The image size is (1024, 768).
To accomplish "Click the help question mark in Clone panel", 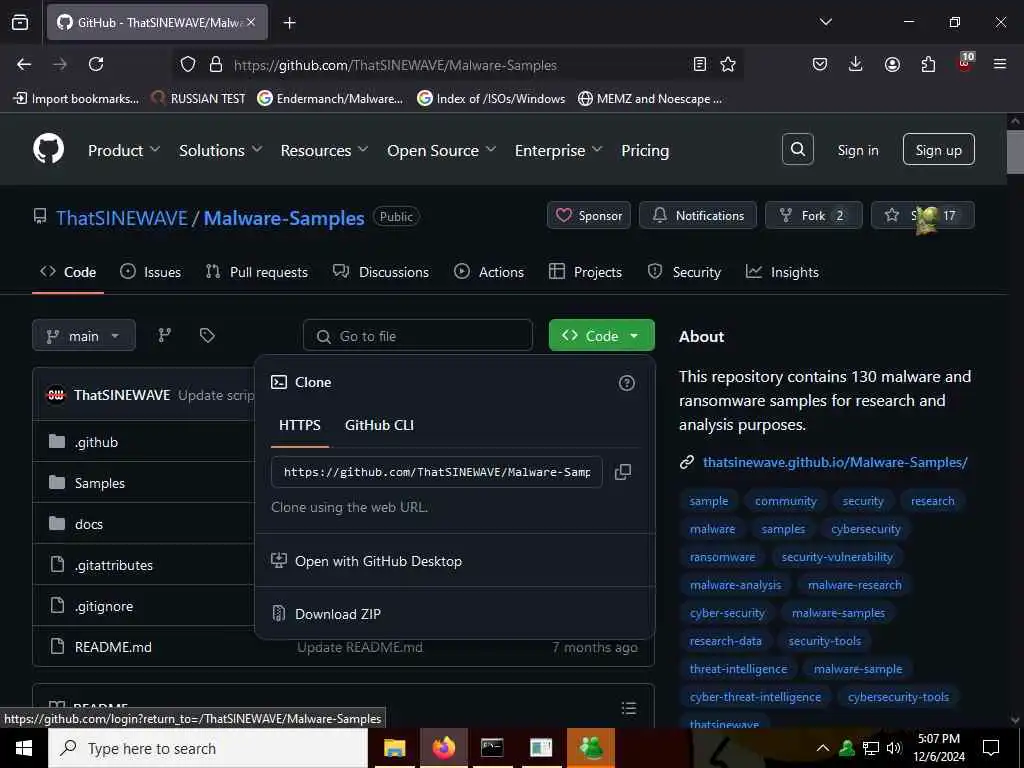I will 626,383.
